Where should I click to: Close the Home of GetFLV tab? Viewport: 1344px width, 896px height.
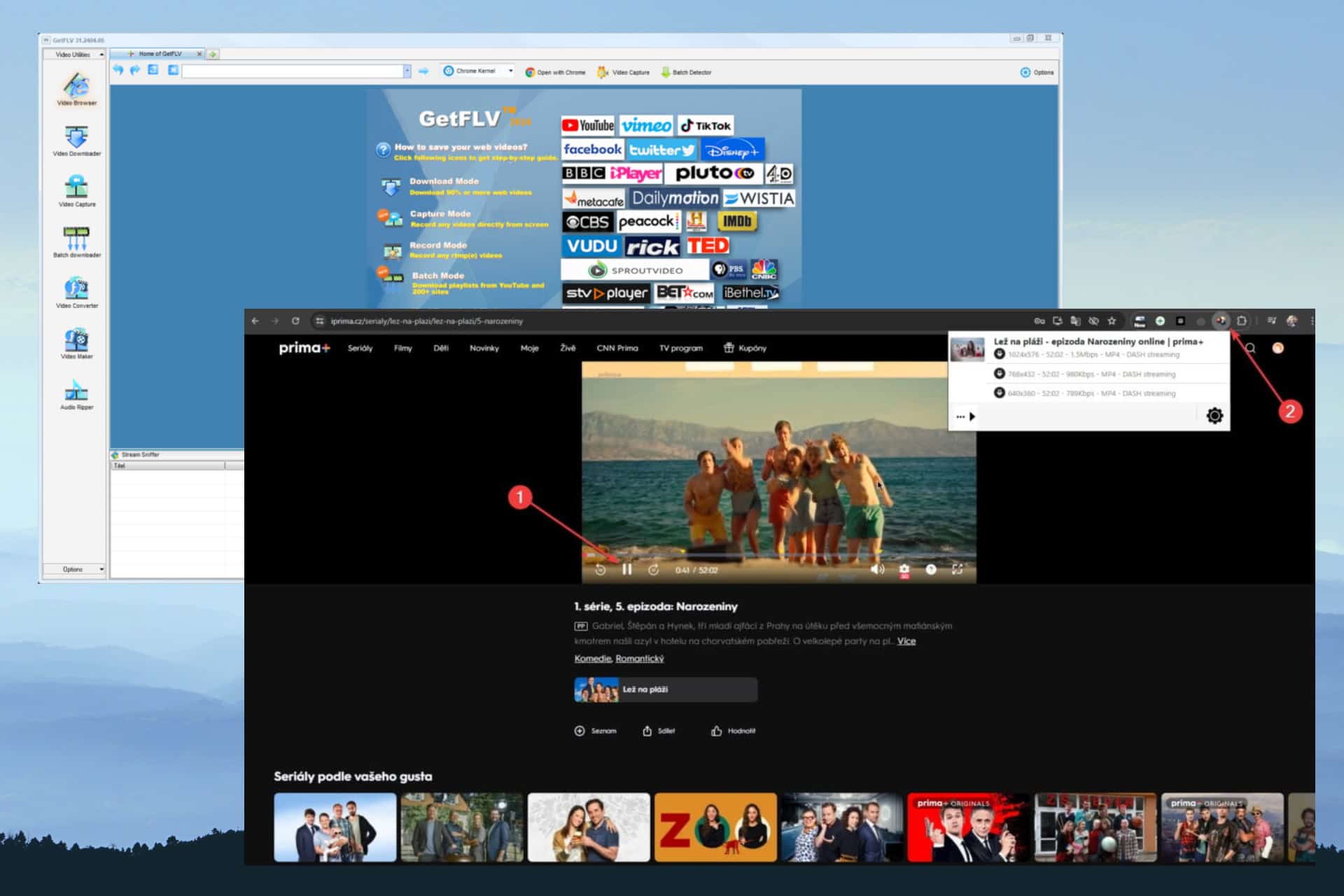pos(199,54)
